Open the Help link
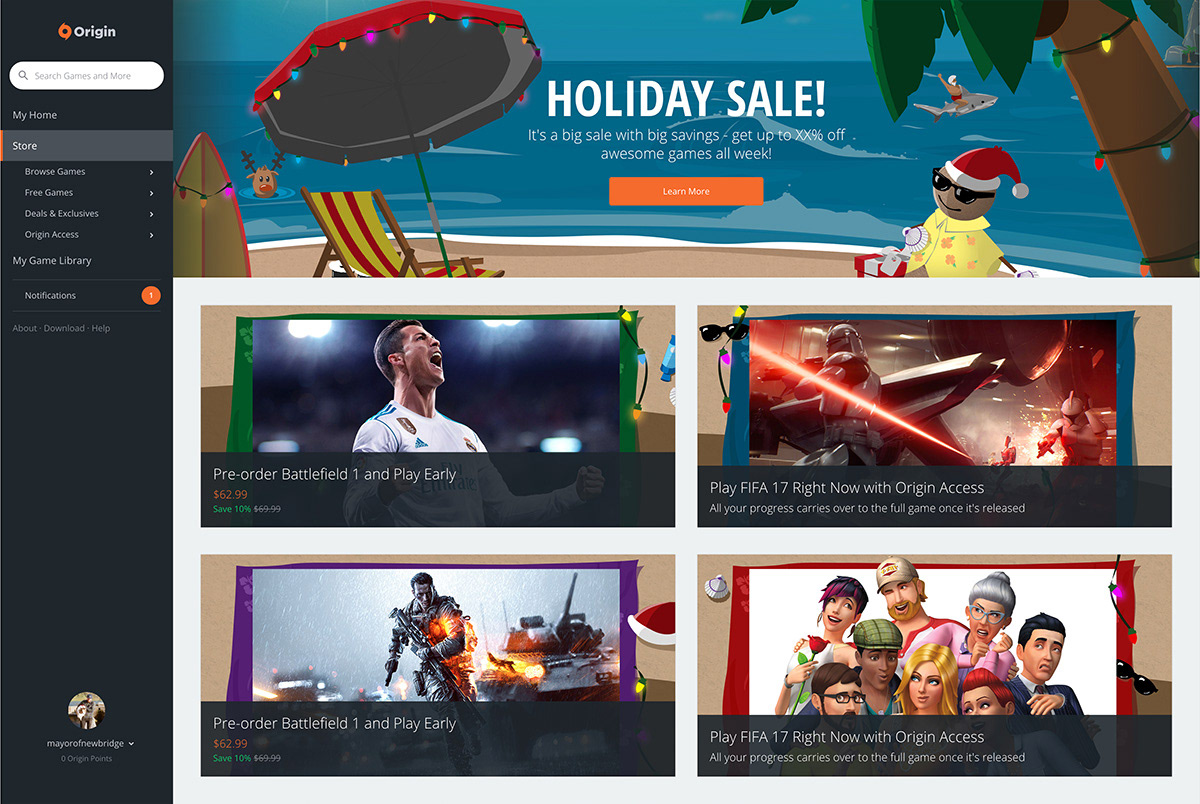The width and height of the screenshot is (1200, 804). [101, 328]
